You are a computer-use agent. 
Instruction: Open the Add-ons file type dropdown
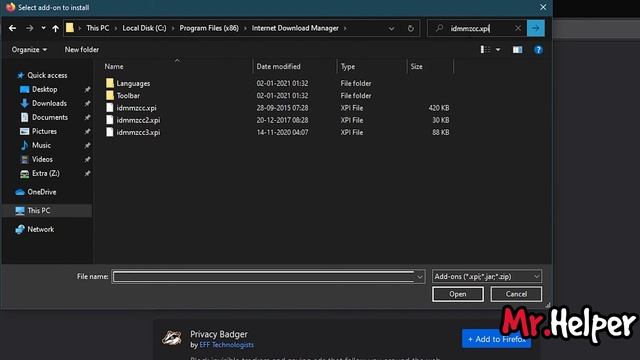pyautogui.click(x=487, y=277)
